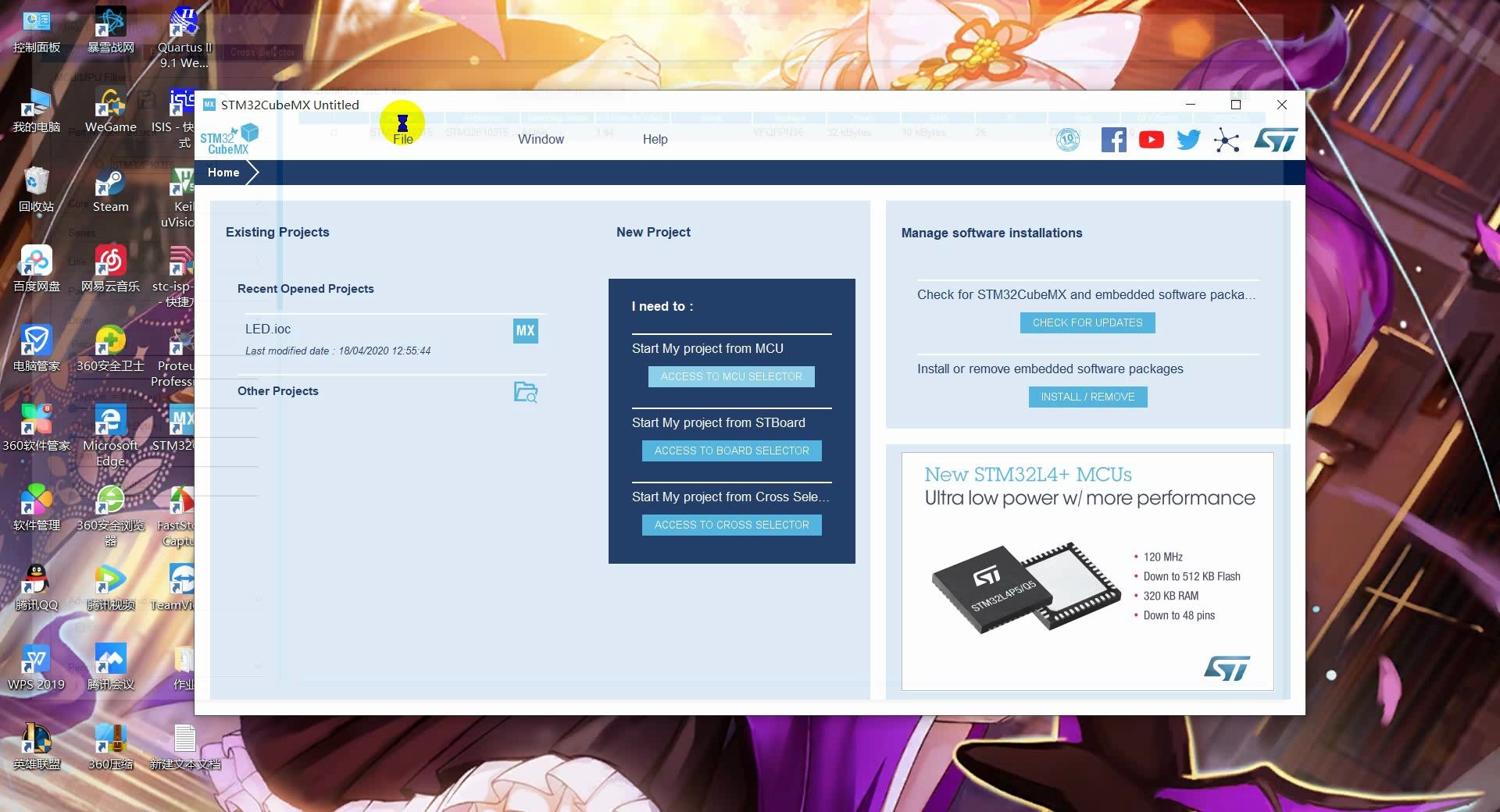Open the File menu

click(x=403, y=139)
